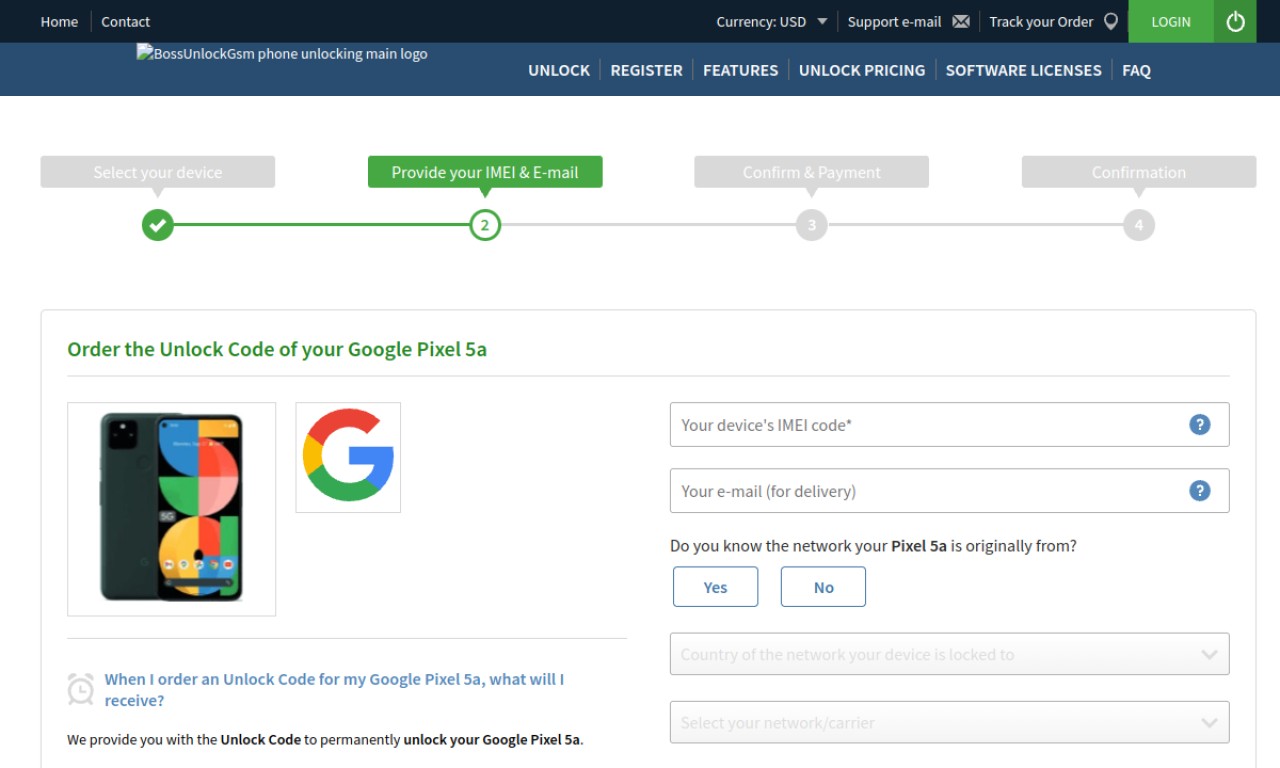Open the 'When I order an Unlock Code' question link
The width and height of the screenshot is (1280, 768).
[x=334, y=690]
